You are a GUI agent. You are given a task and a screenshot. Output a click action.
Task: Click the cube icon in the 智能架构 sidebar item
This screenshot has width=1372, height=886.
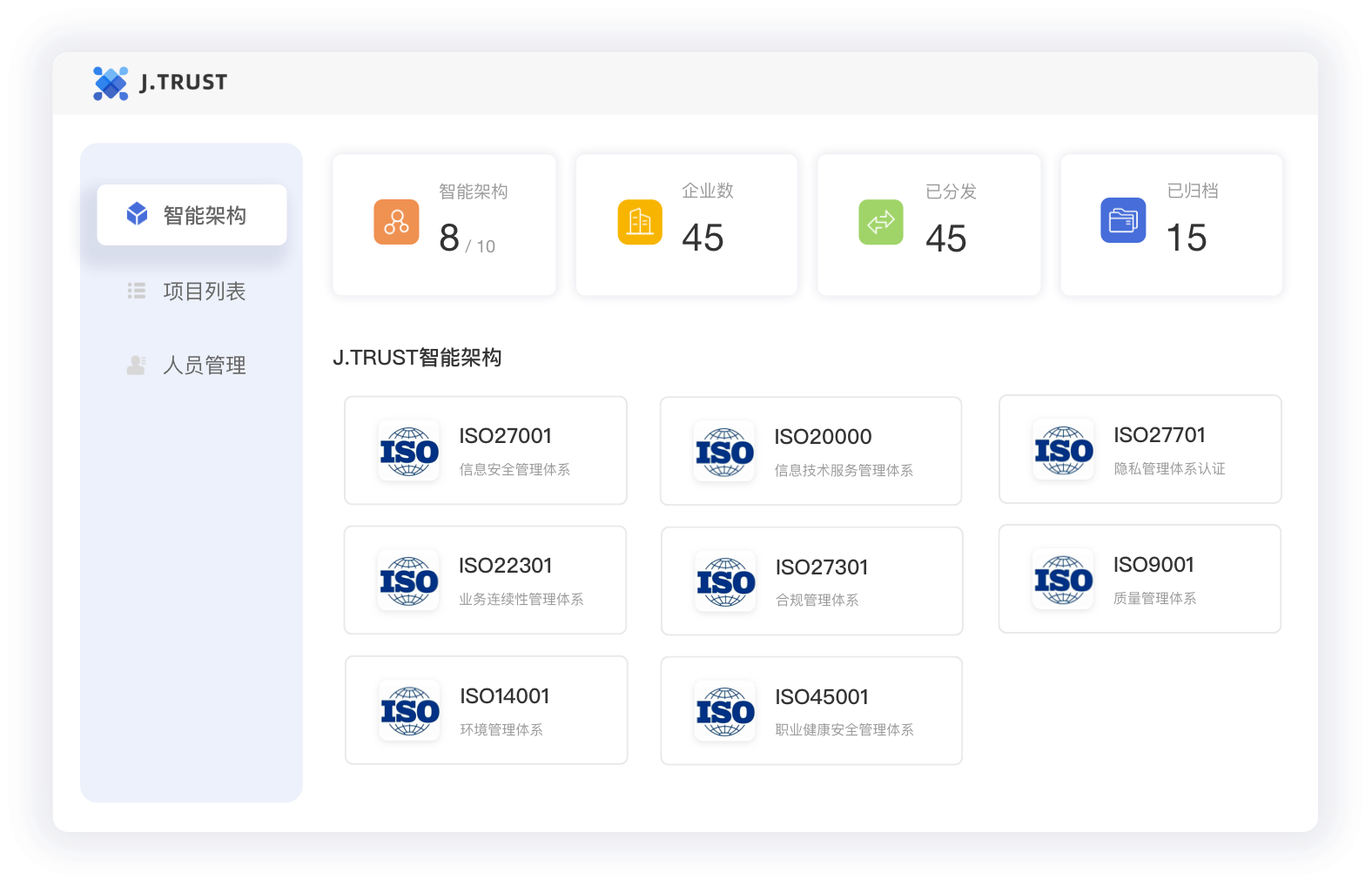pyautogui.click(x=137, y=214)
